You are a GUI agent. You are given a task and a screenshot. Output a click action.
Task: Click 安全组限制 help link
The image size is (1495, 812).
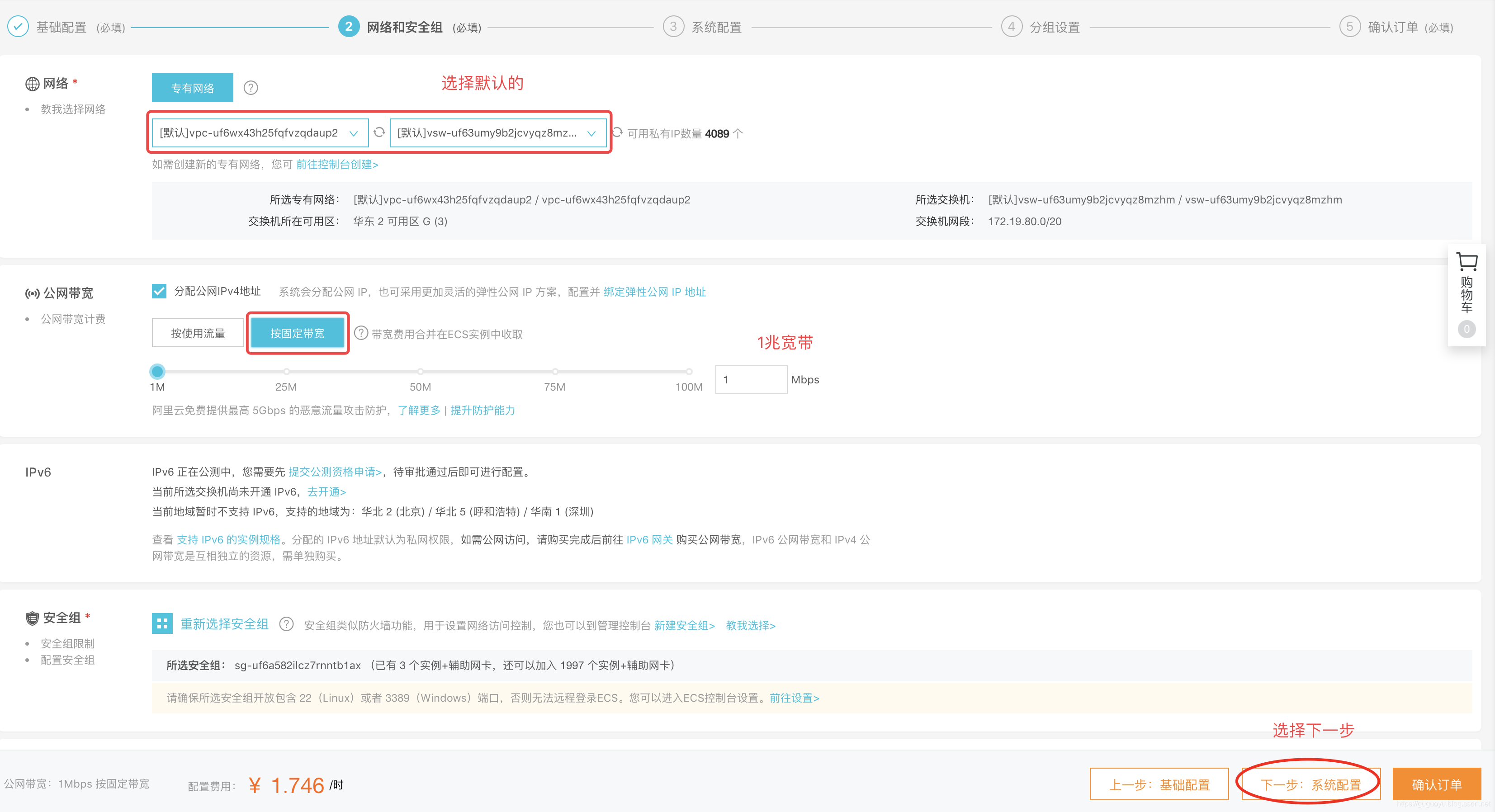tap(67, 644)
